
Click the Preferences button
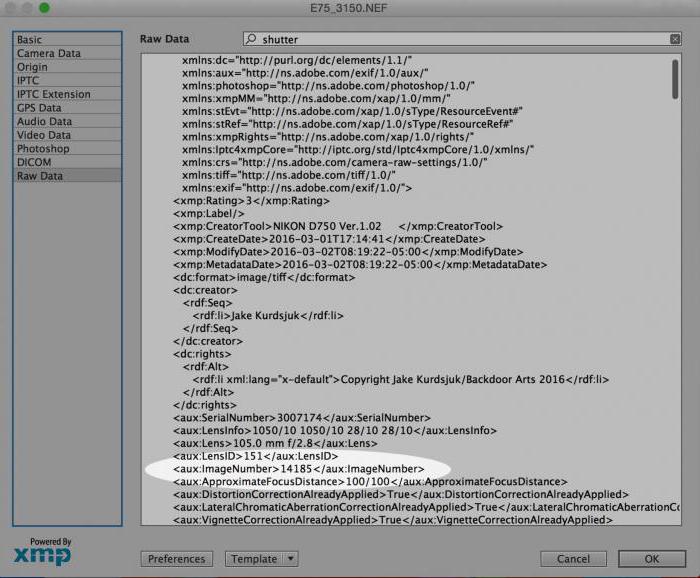tap(177, 558)
